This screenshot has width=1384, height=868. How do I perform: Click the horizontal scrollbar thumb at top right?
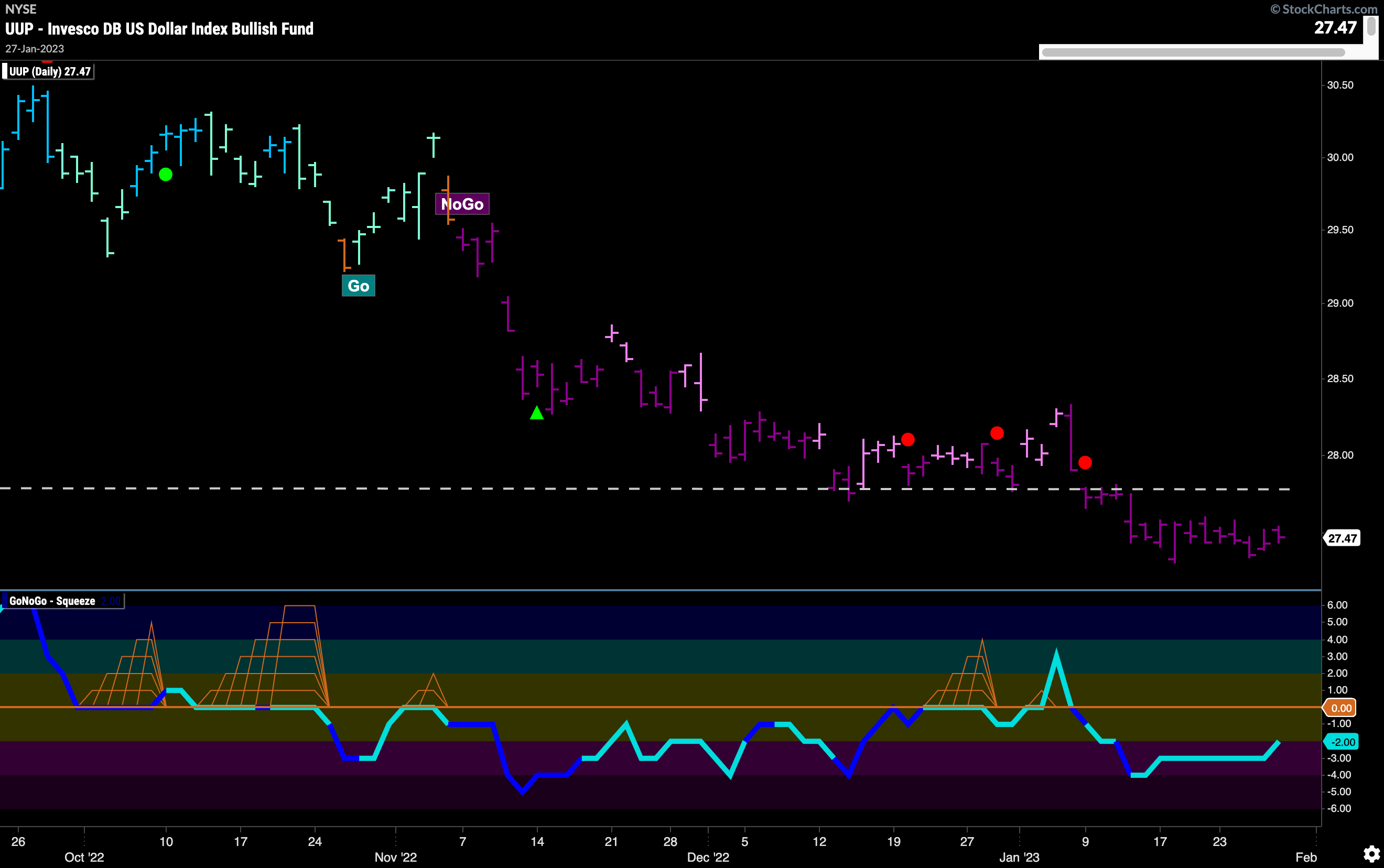1193,52
